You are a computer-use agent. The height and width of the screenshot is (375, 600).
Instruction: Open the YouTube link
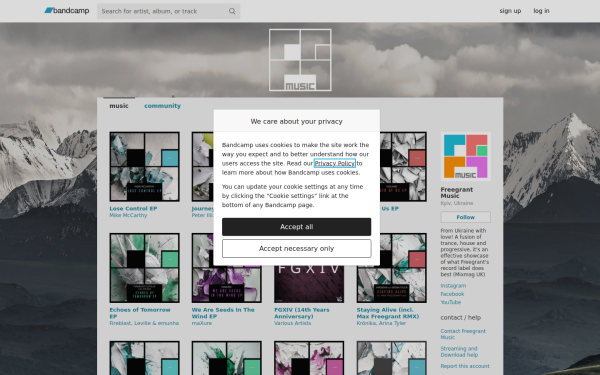click(x=450, y=302)
